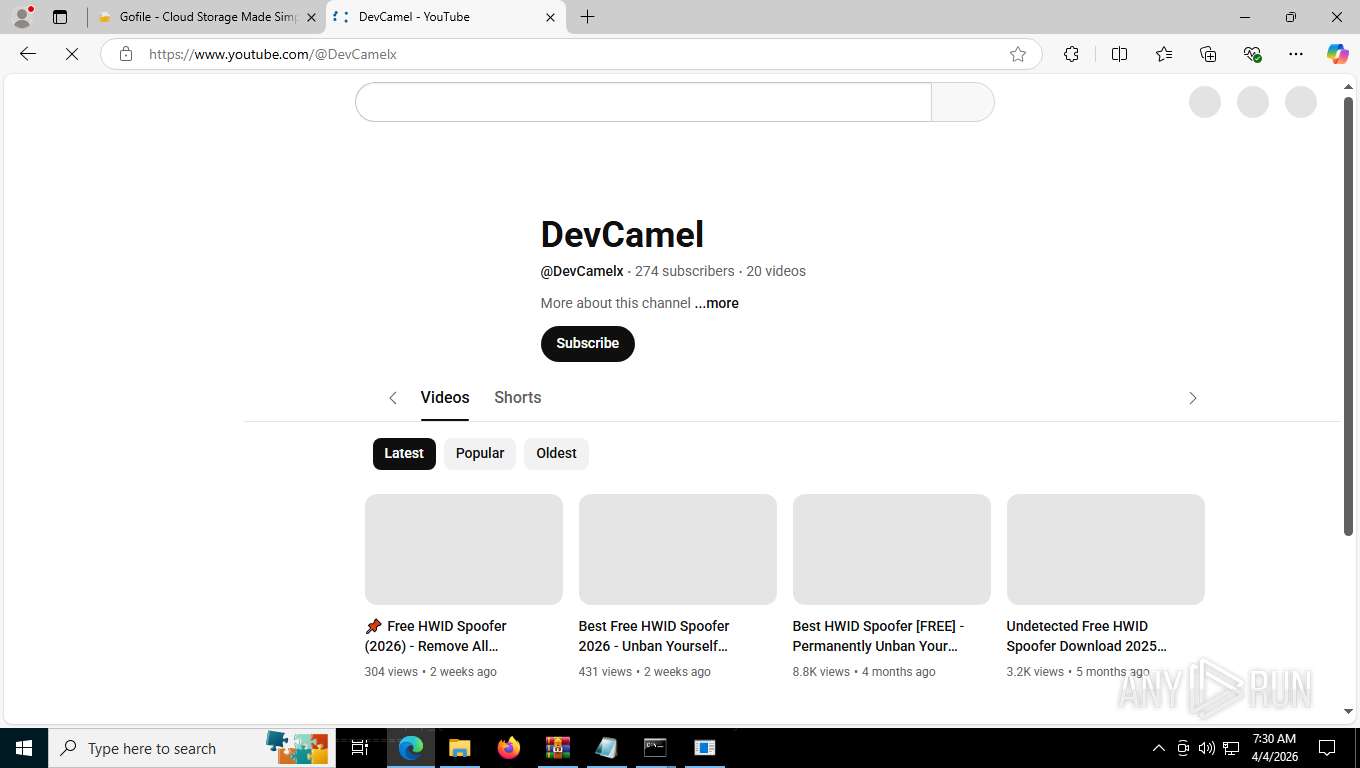Add page to favorites star icon

tap(1018, 54)
